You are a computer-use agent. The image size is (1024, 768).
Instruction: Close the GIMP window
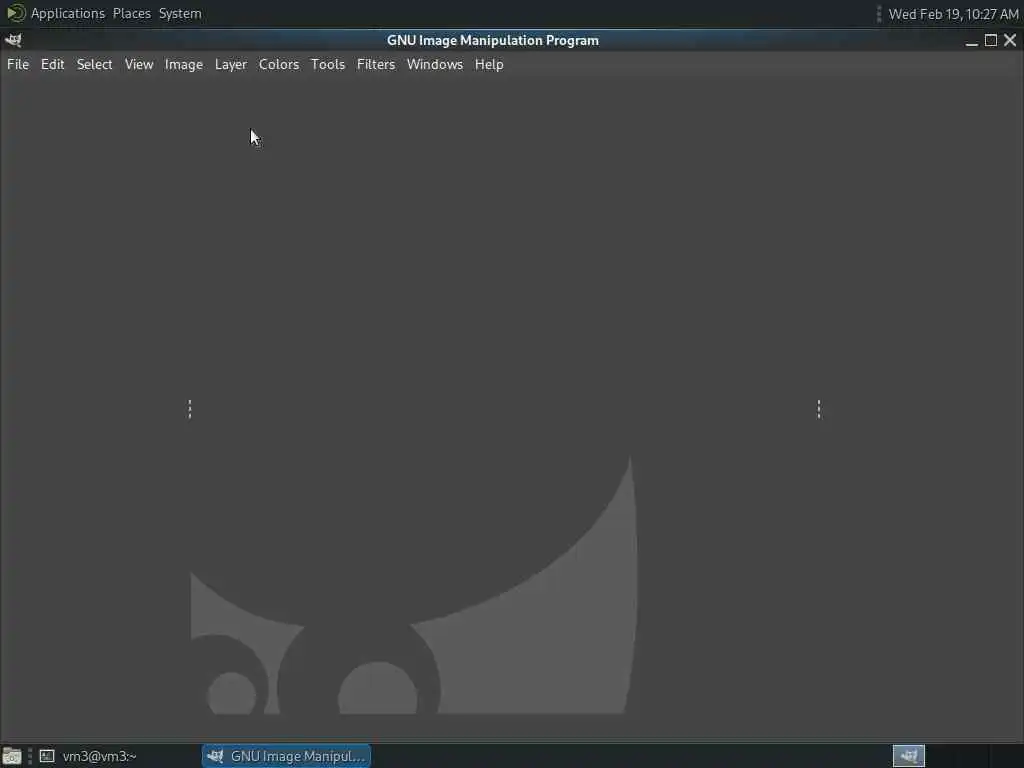1010,40
